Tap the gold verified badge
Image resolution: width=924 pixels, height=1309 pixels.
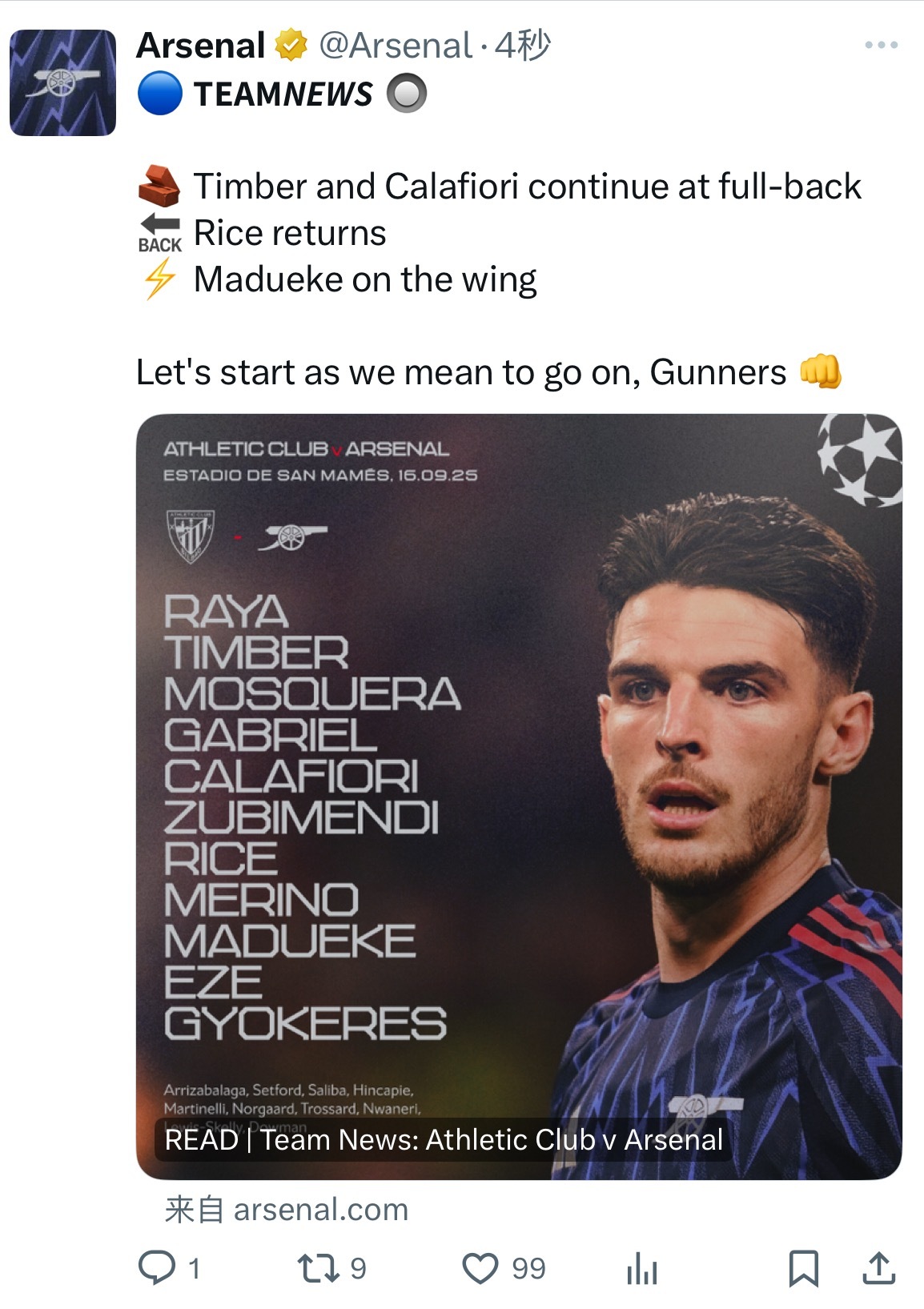(x=291, y=46)
